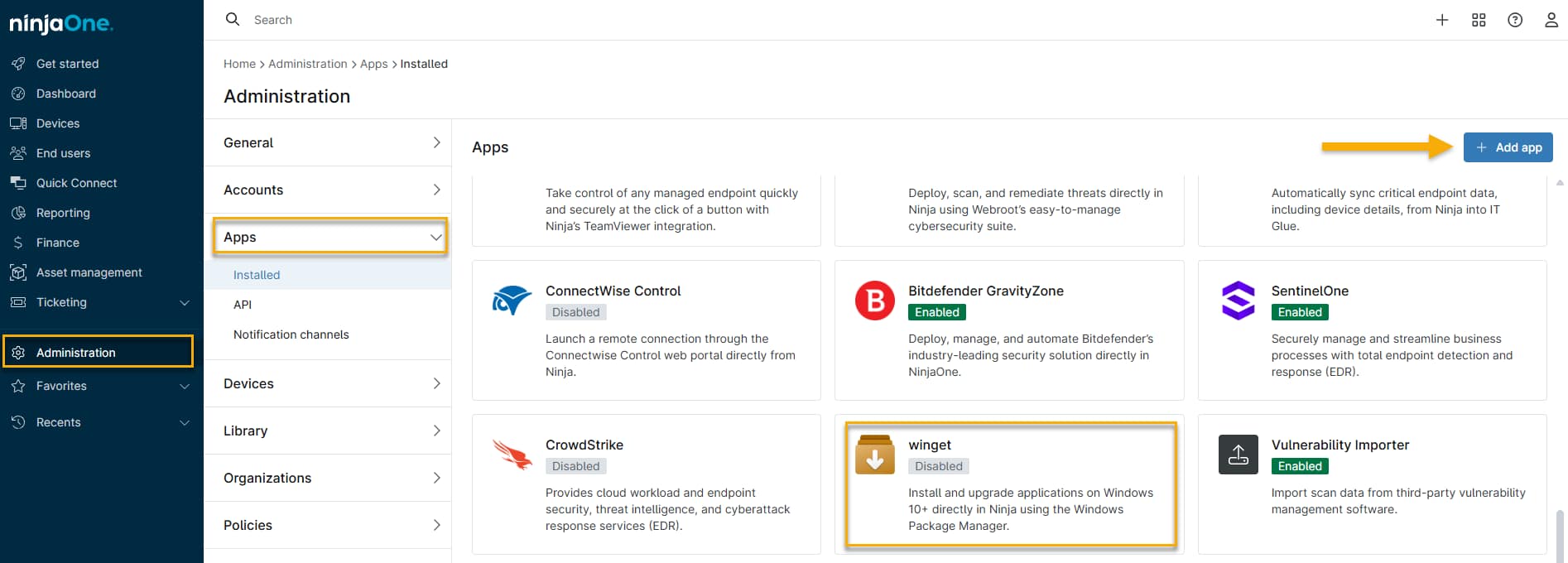Click the Search input field
This screenshot has width=1568, height=563.
pos(497,20)
